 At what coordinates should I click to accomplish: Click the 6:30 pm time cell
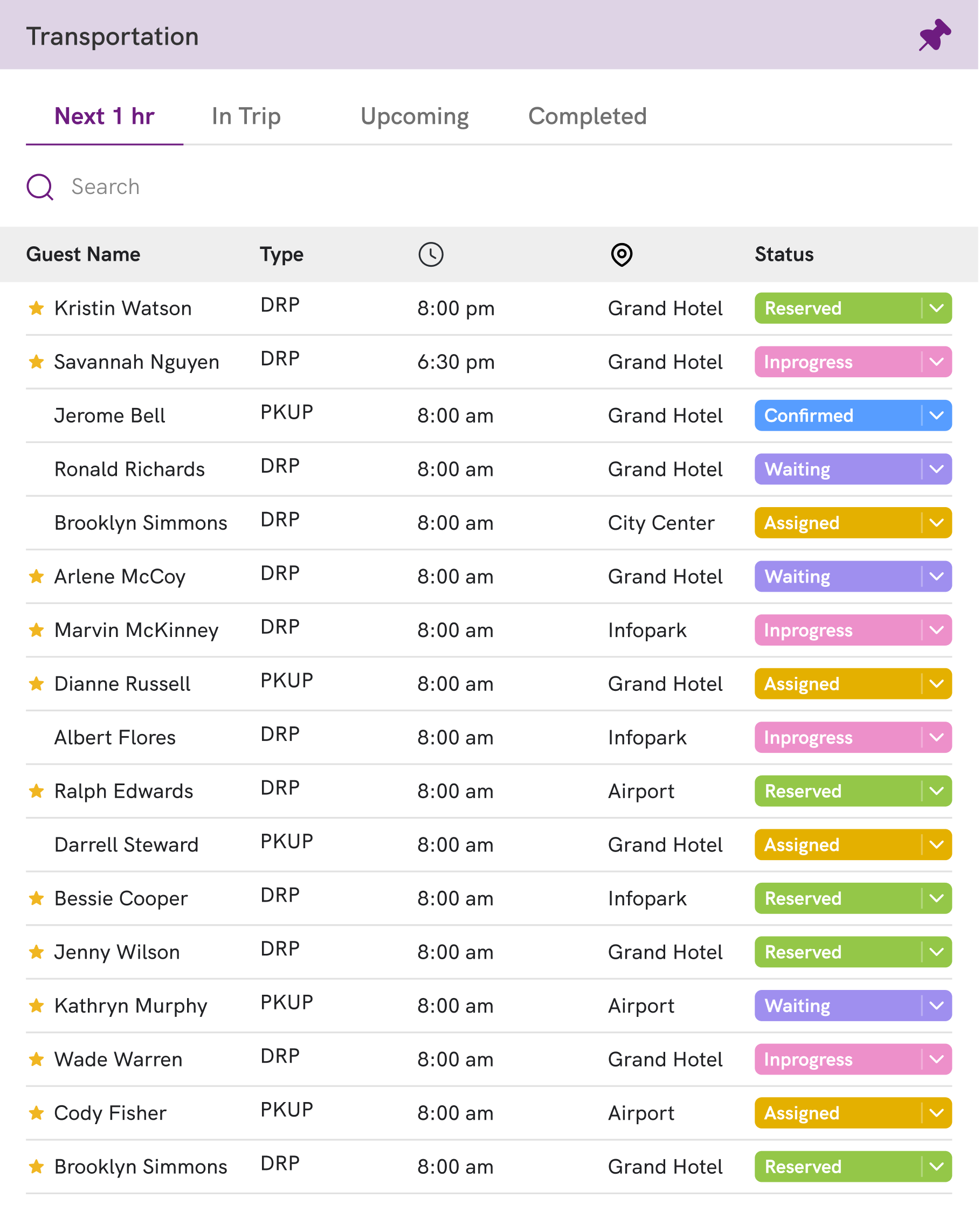coord(457,363)
